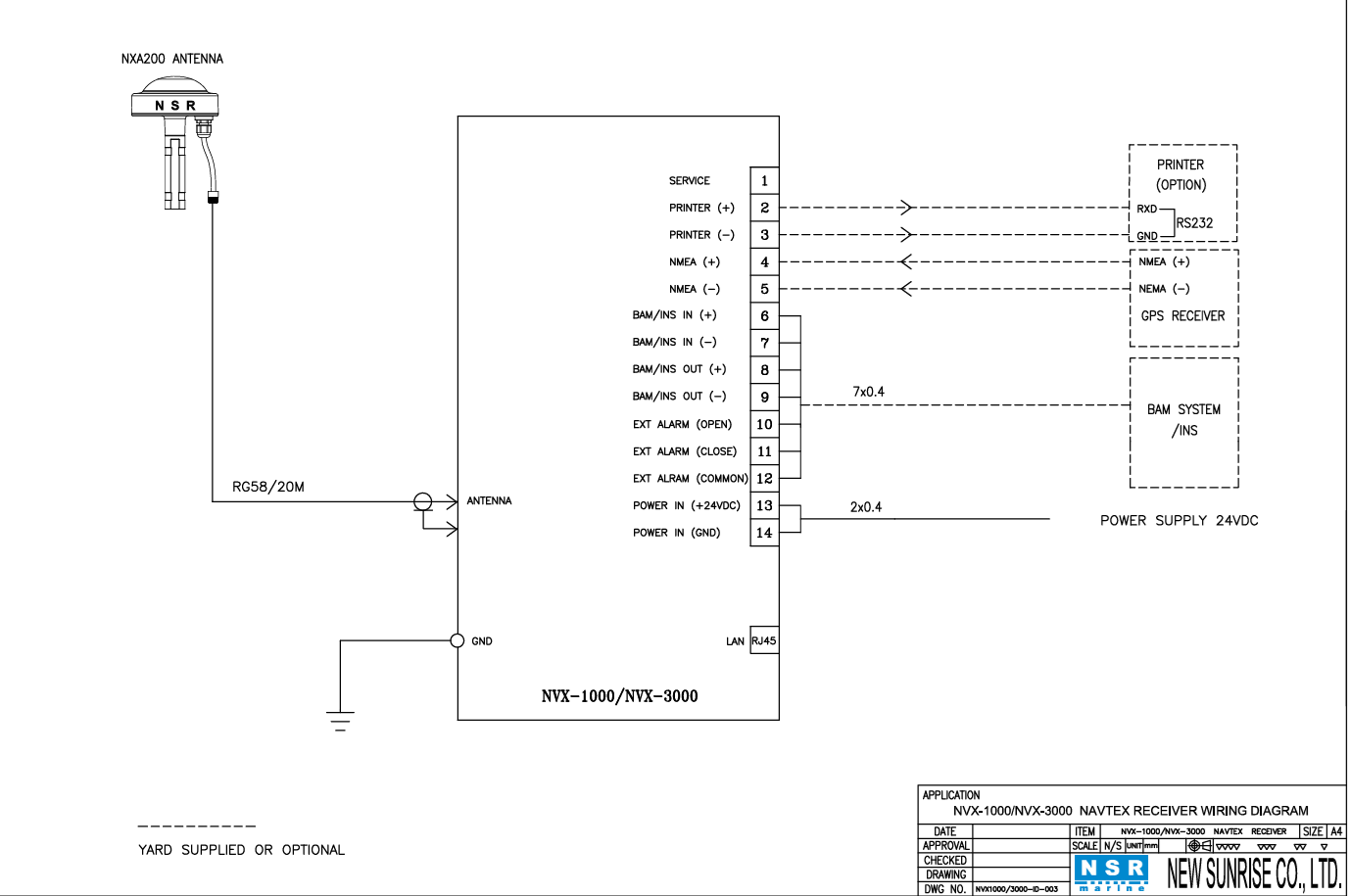Click the BAM SYSTEM /INS box

coord(1183,421)
